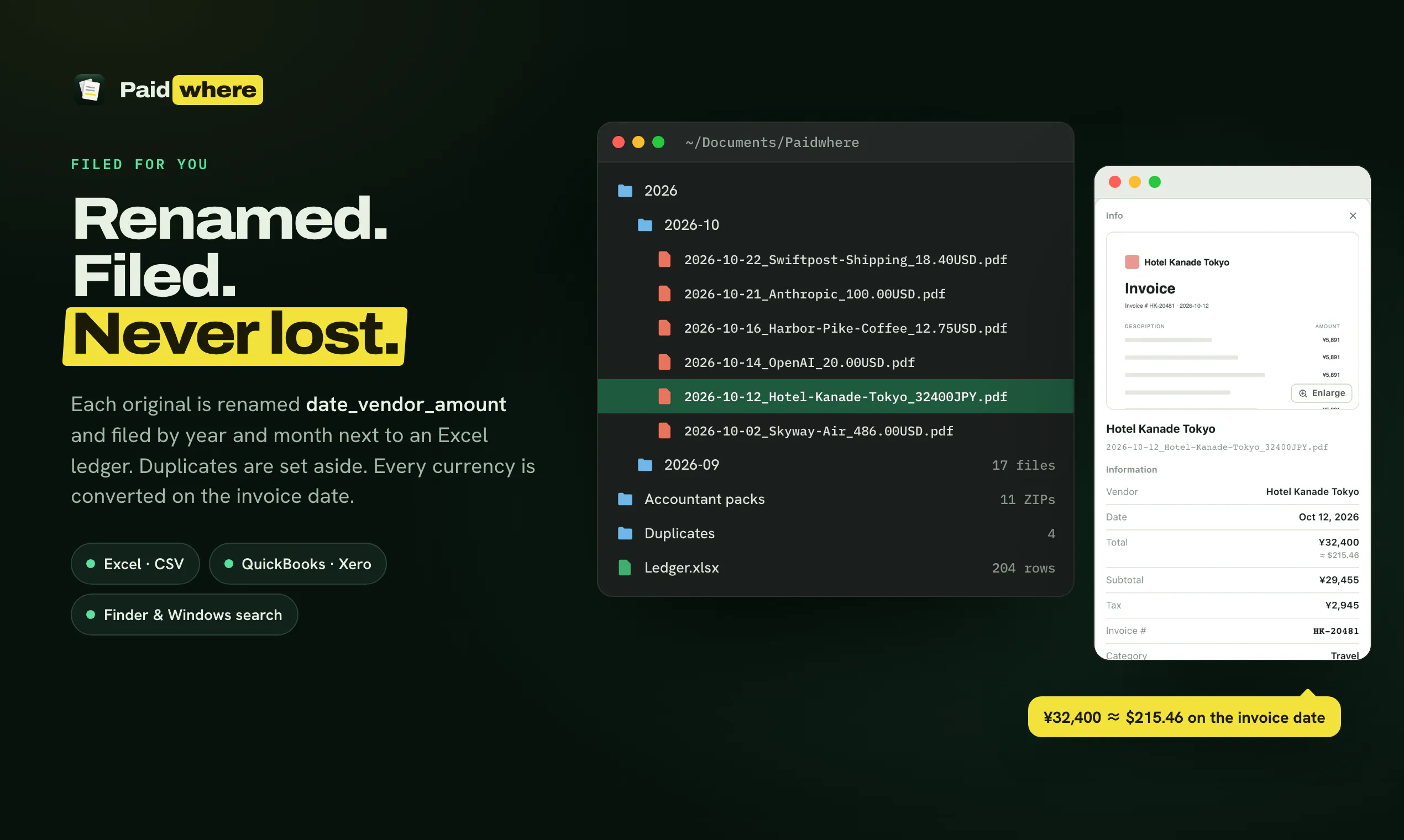Expand the Accountant packs folder

[836, 499]
